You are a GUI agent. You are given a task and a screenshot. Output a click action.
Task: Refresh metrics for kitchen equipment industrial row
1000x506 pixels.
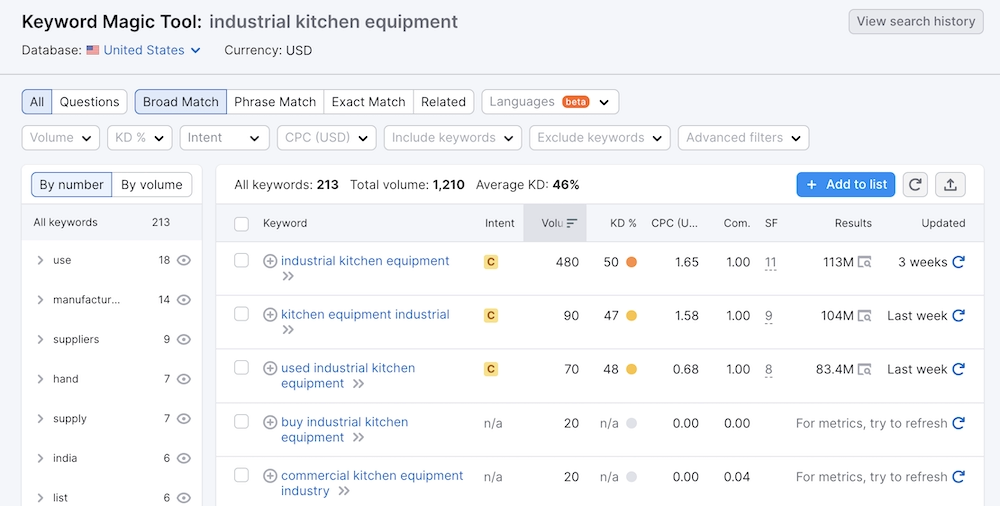tap(958, 315)
